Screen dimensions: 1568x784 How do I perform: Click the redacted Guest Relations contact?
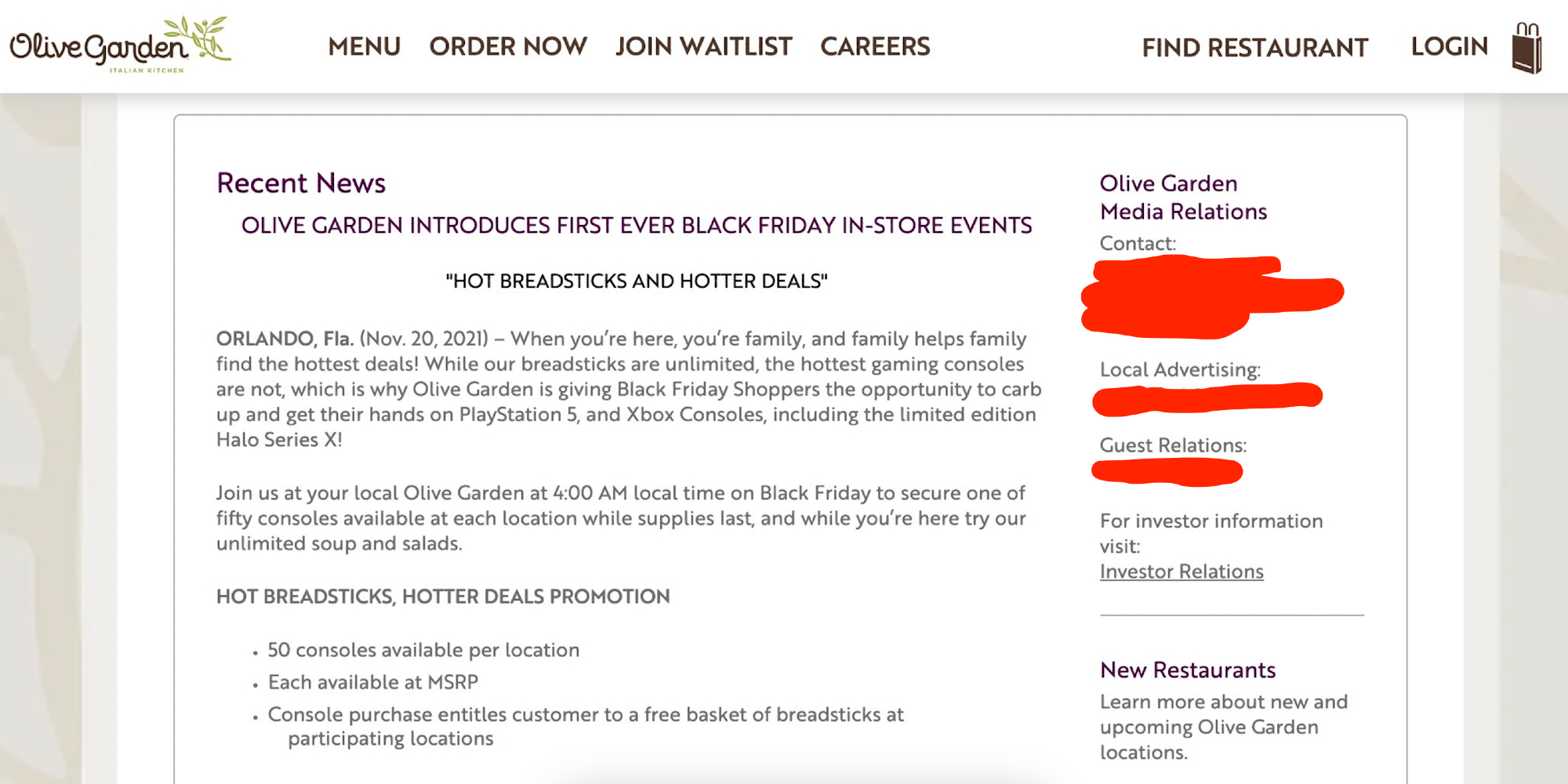click(x=1167, y=472)
